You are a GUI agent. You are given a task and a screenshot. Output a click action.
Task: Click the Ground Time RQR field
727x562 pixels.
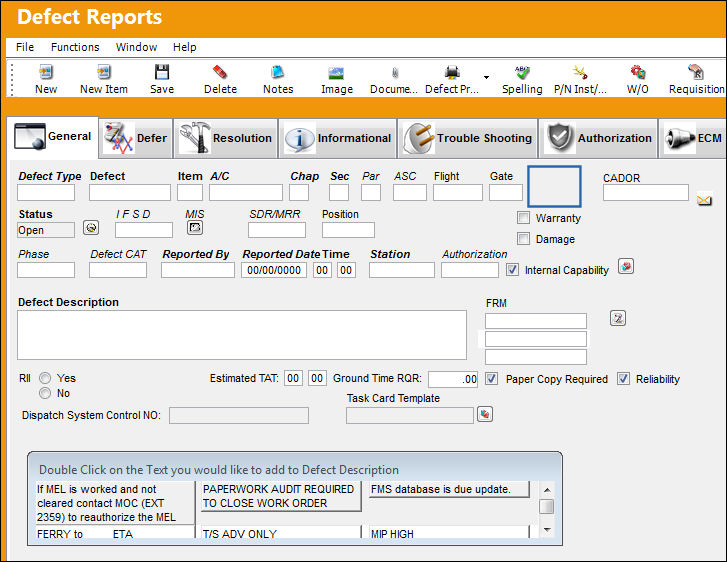[x=453, y=379]
